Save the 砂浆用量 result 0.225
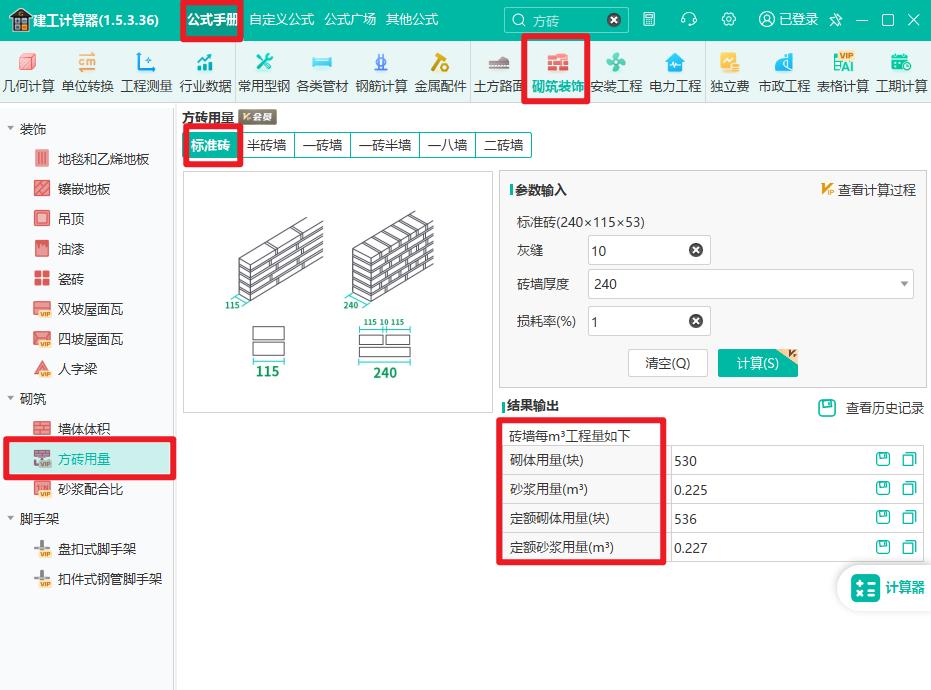Image resolution: width=931 pixels, height=690 pixels. pos(883,488)
